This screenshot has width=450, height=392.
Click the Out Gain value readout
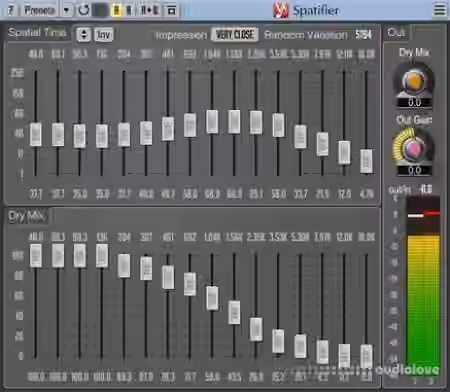point(414,171)
